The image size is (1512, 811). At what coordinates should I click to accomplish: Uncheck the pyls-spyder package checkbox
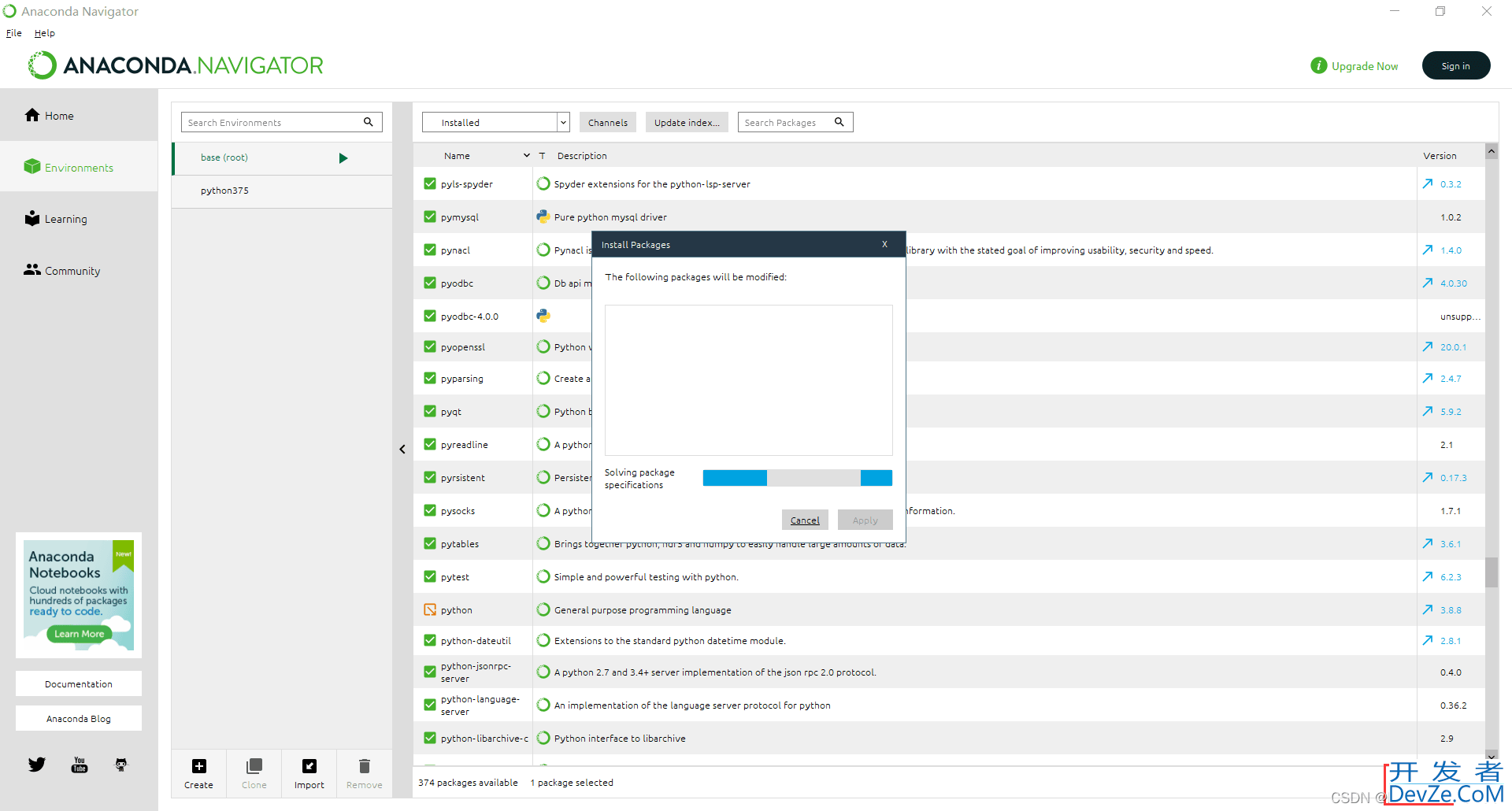point(430,183)
